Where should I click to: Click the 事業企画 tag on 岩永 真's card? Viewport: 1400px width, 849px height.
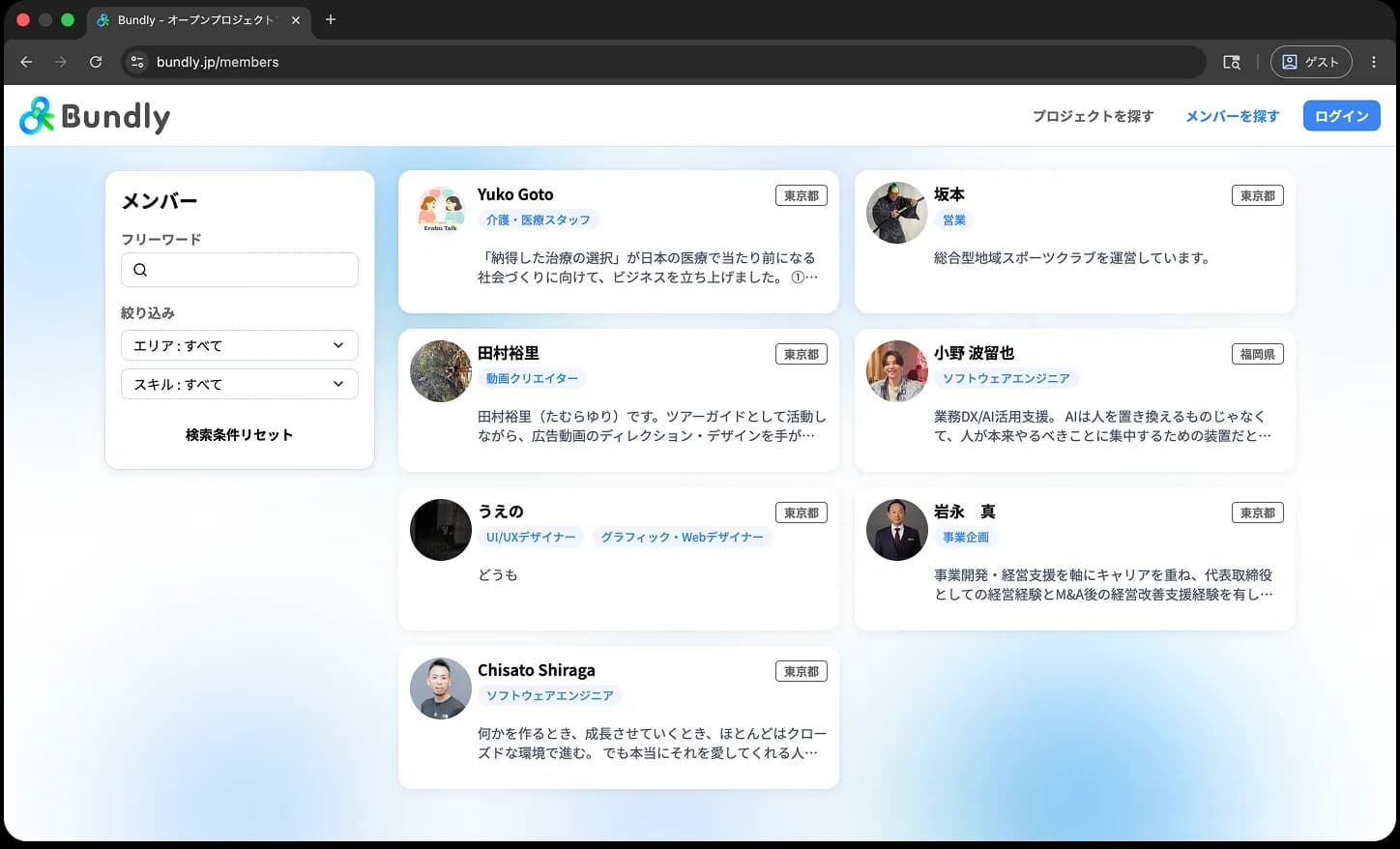(x=966, y=538)
